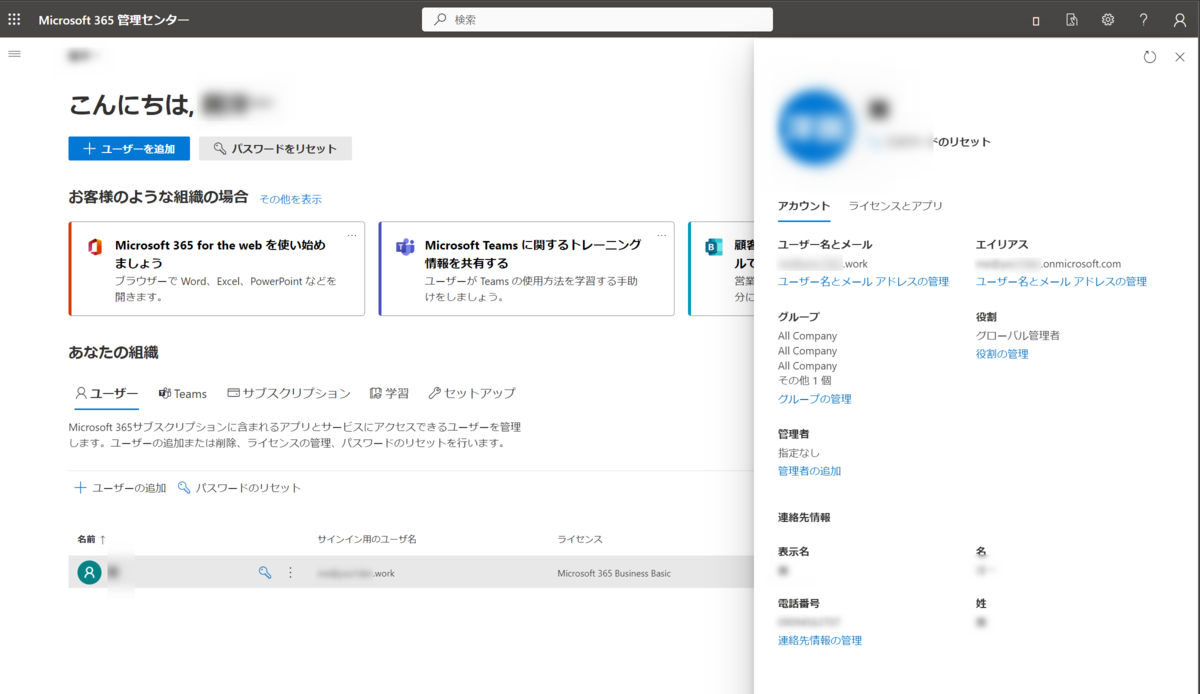
Task: Click Microsoft 365 Business Basic license cell
Action: 614,573
